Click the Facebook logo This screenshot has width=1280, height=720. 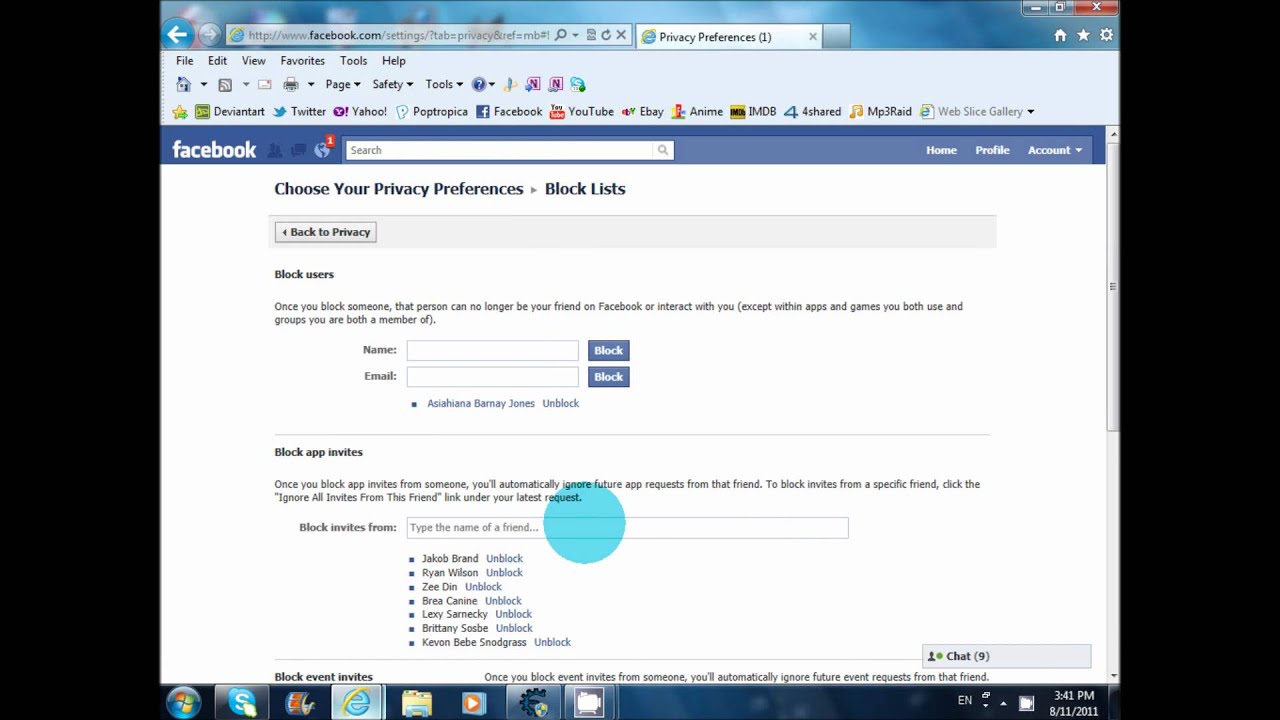tap(214, 150)
